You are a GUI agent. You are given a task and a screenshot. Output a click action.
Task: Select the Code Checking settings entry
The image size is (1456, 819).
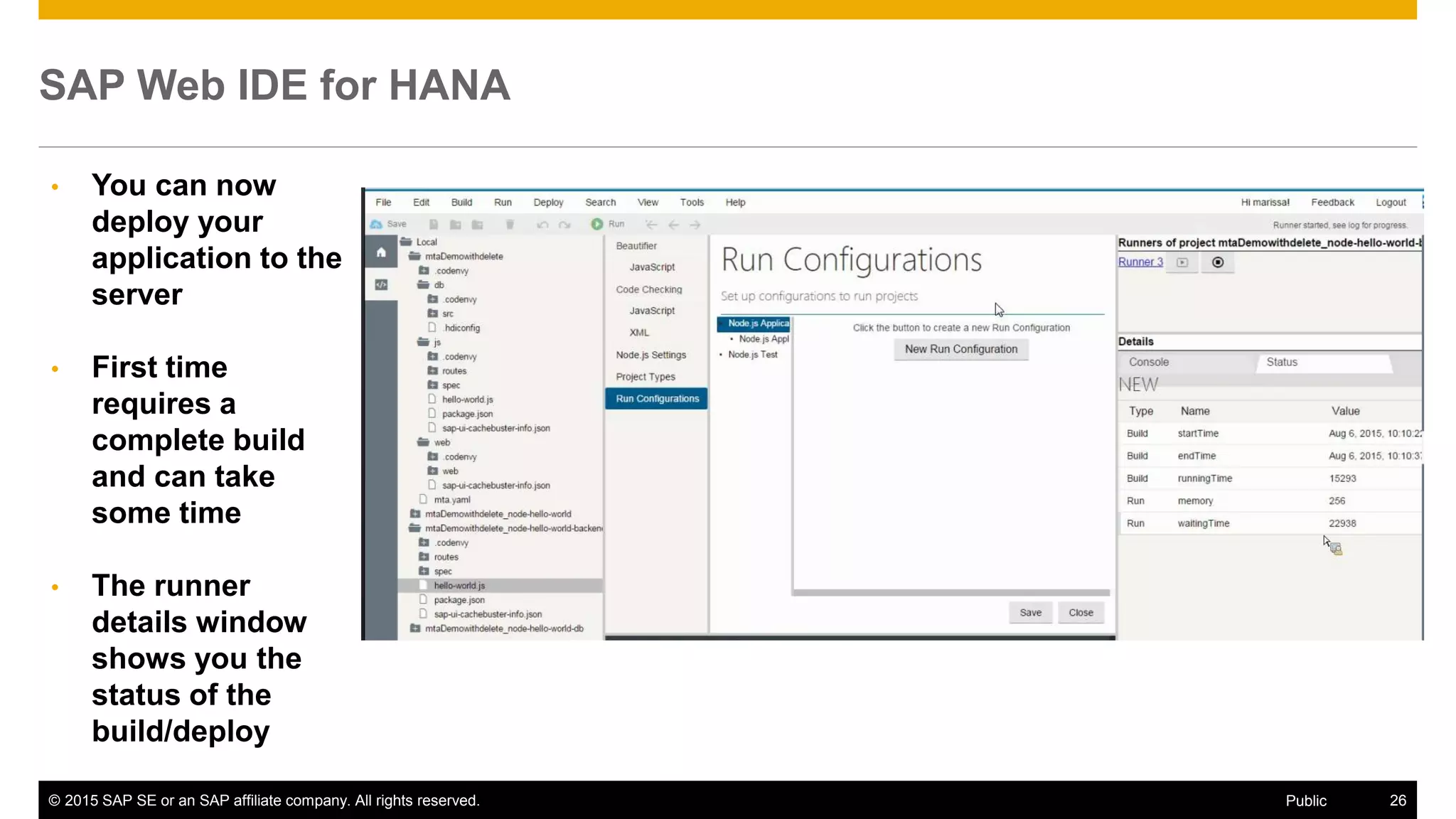click(649, 289)
